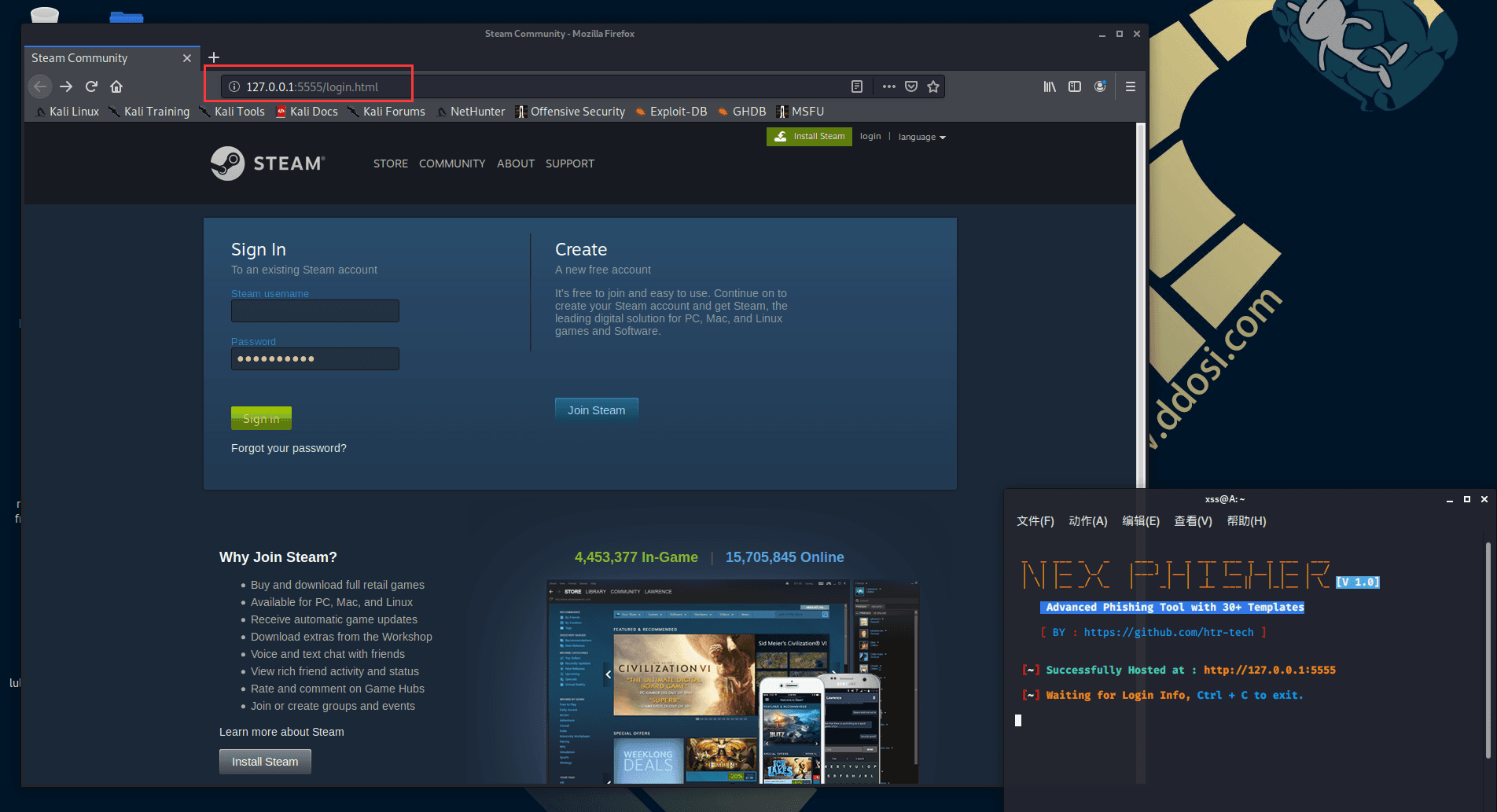This screenshot has width=1497, height=812.
Task: Reload the current page in Firefox
Action: point(92,86)
